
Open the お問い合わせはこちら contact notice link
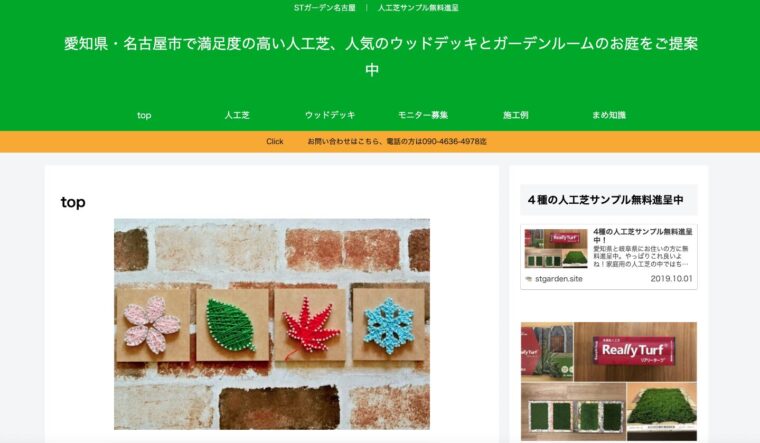[396, 142]
